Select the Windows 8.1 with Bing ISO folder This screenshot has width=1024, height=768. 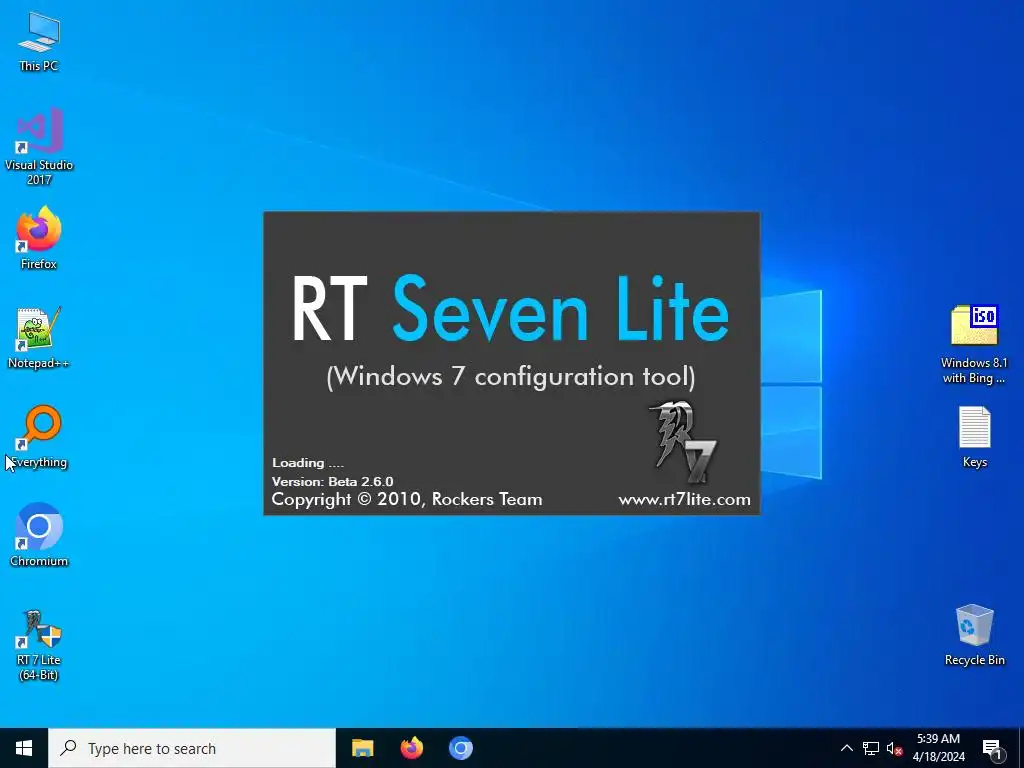[x=974, y=344]
